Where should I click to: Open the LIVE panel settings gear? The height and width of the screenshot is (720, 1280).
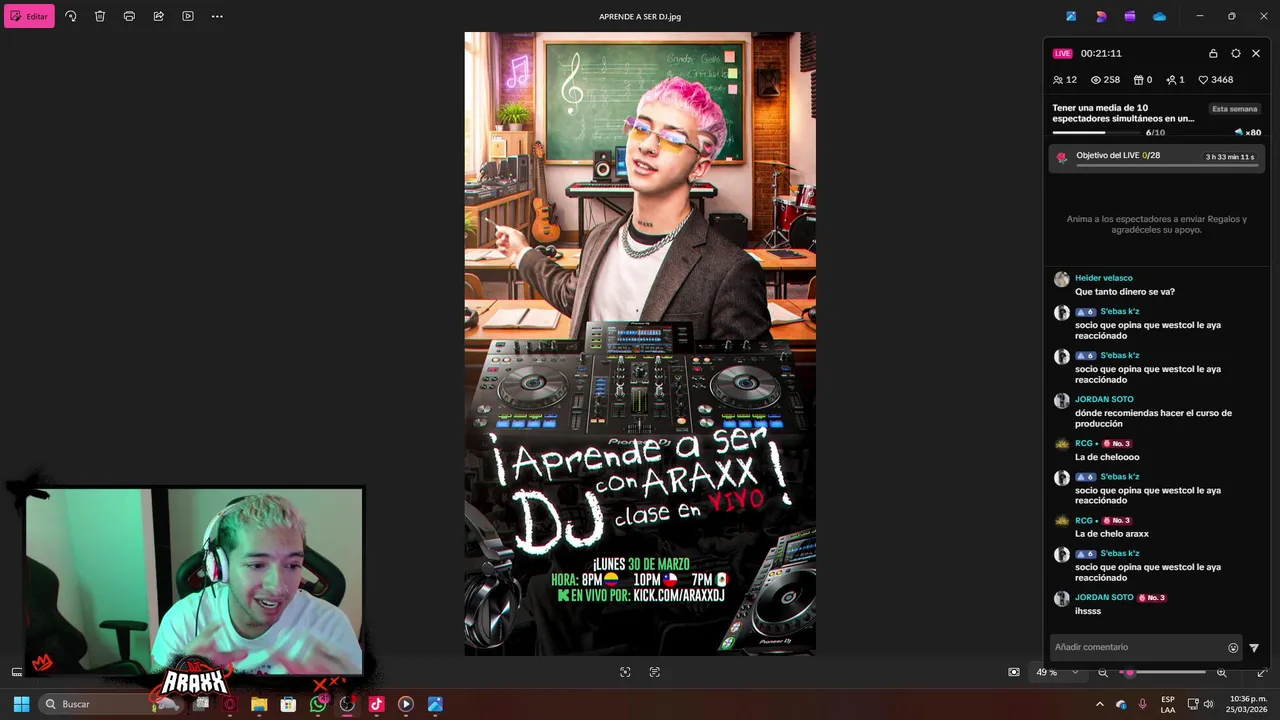[1236, 53]
